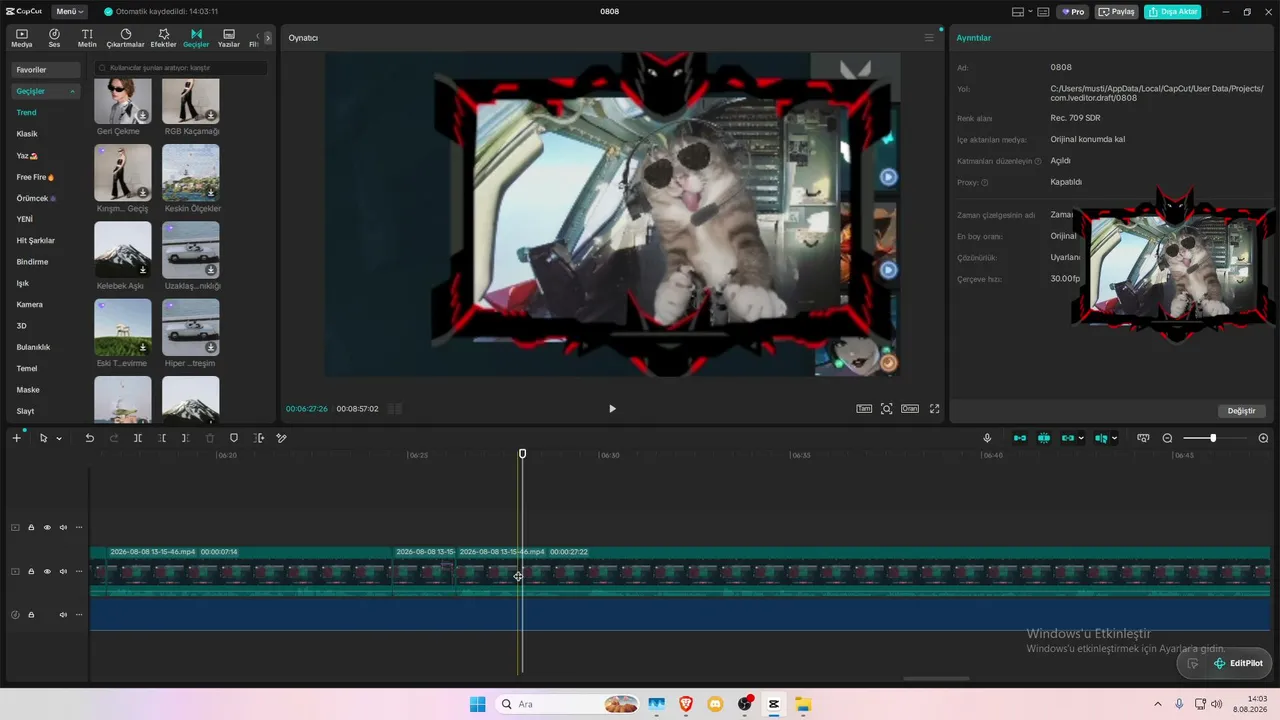This screenshot has width=1280, height=720.
Task: Toggle clip linkage
Action: pyautogui.click(x=1068, y=438)
